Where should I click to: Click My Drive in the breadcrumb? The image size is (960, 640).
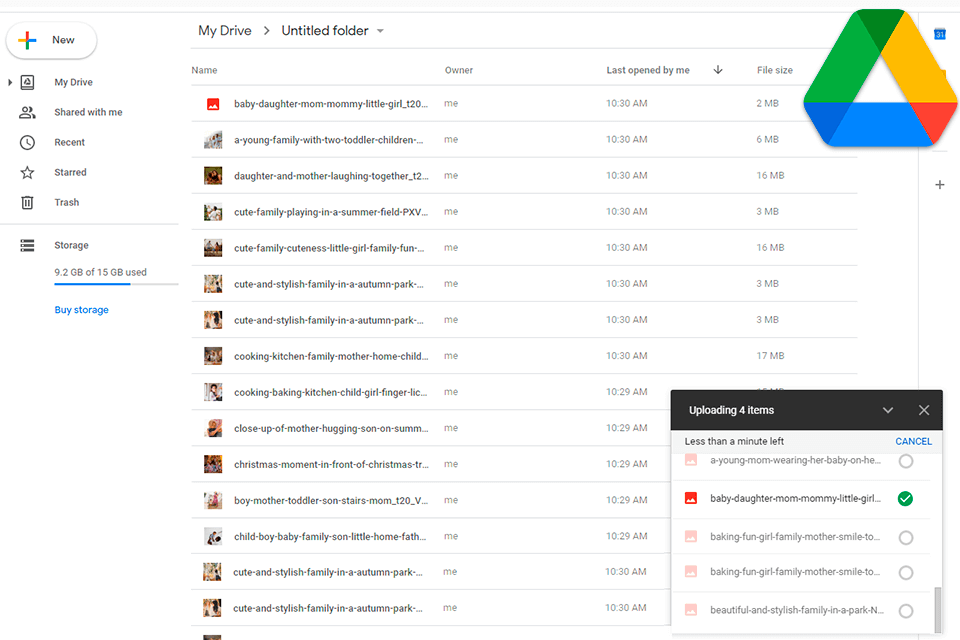pyautogui.click(x=225, y=31)
